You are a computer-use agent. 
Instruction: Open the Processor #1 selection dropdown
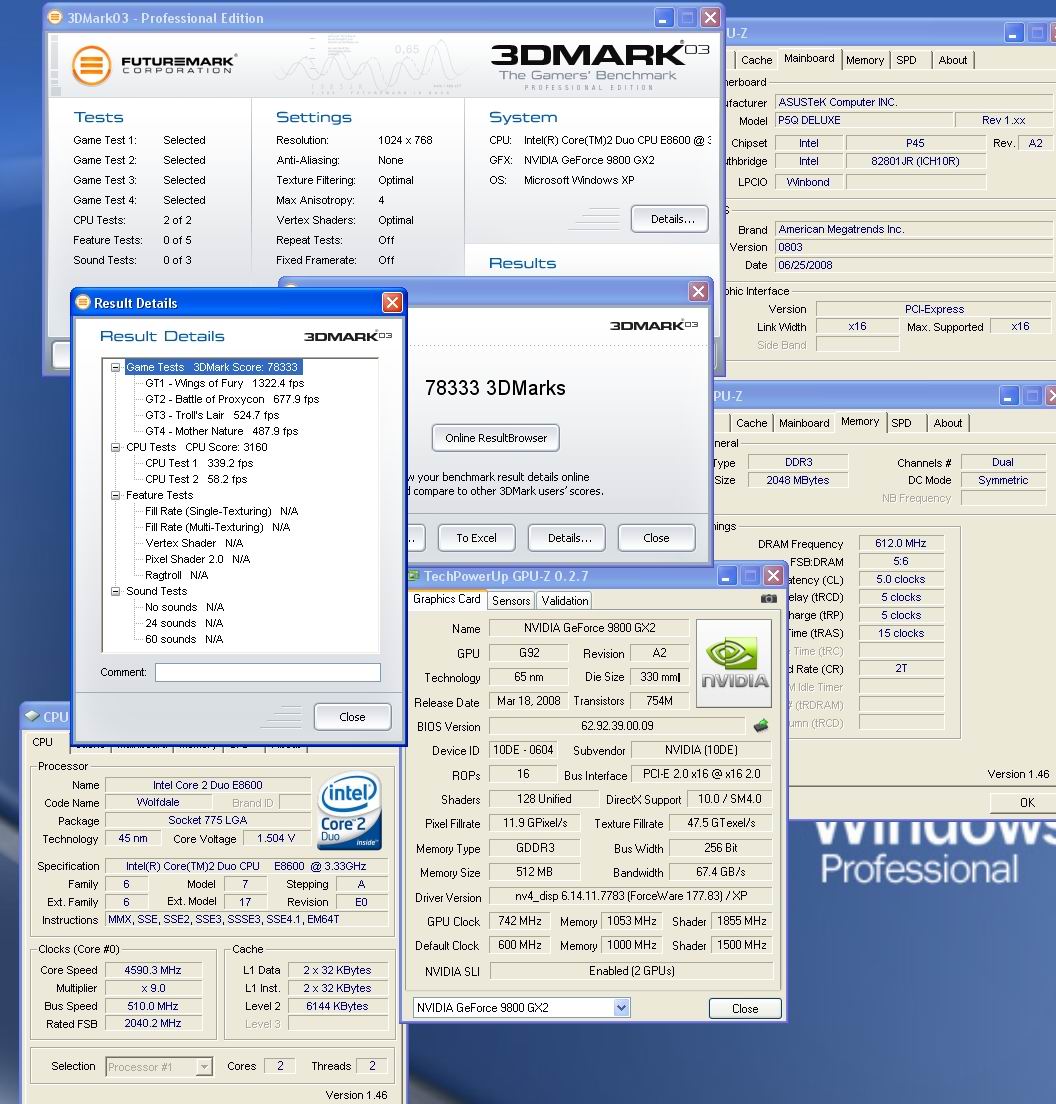[x=203, y=1067]
